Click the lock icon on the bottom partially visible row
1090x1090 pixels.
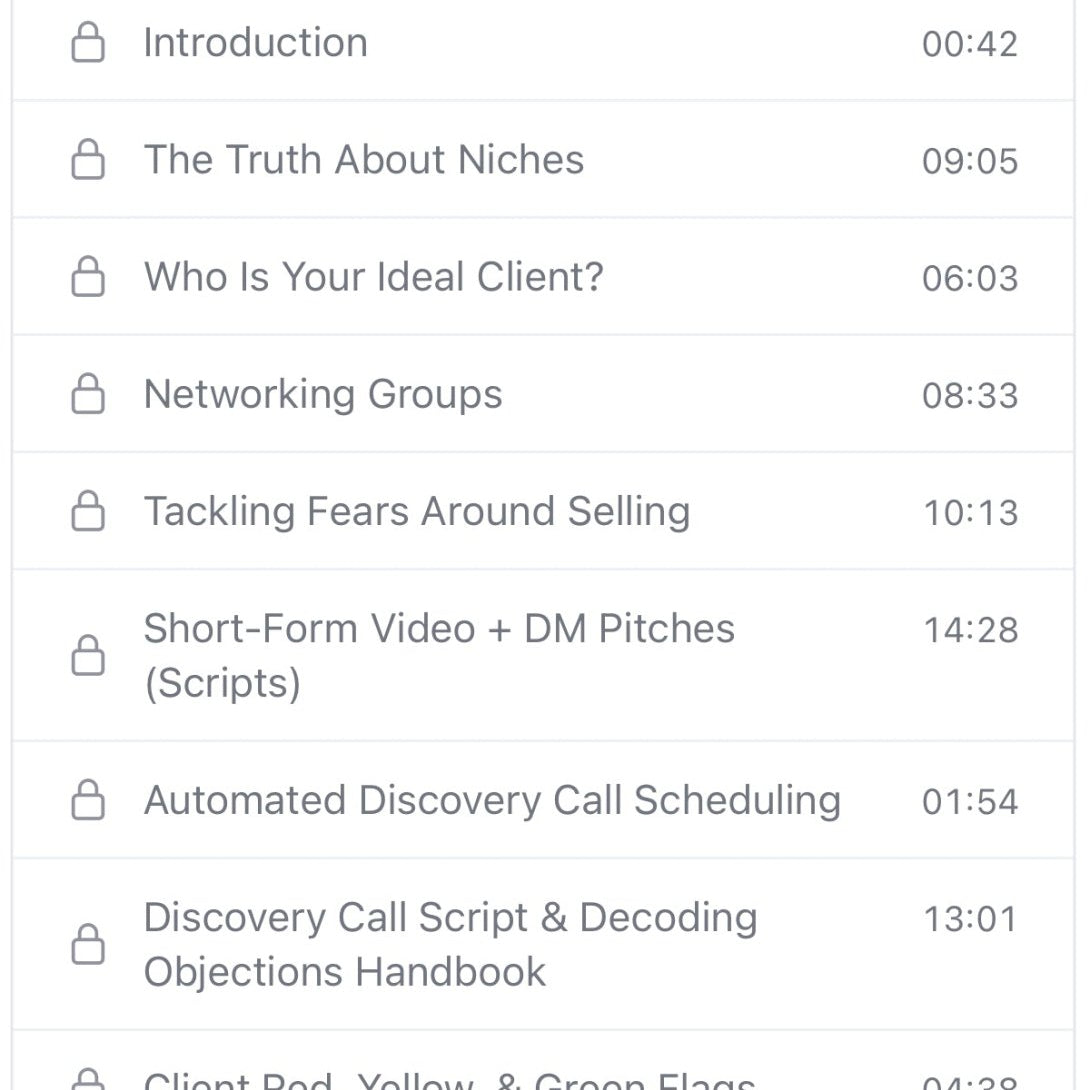(88, 1080)
